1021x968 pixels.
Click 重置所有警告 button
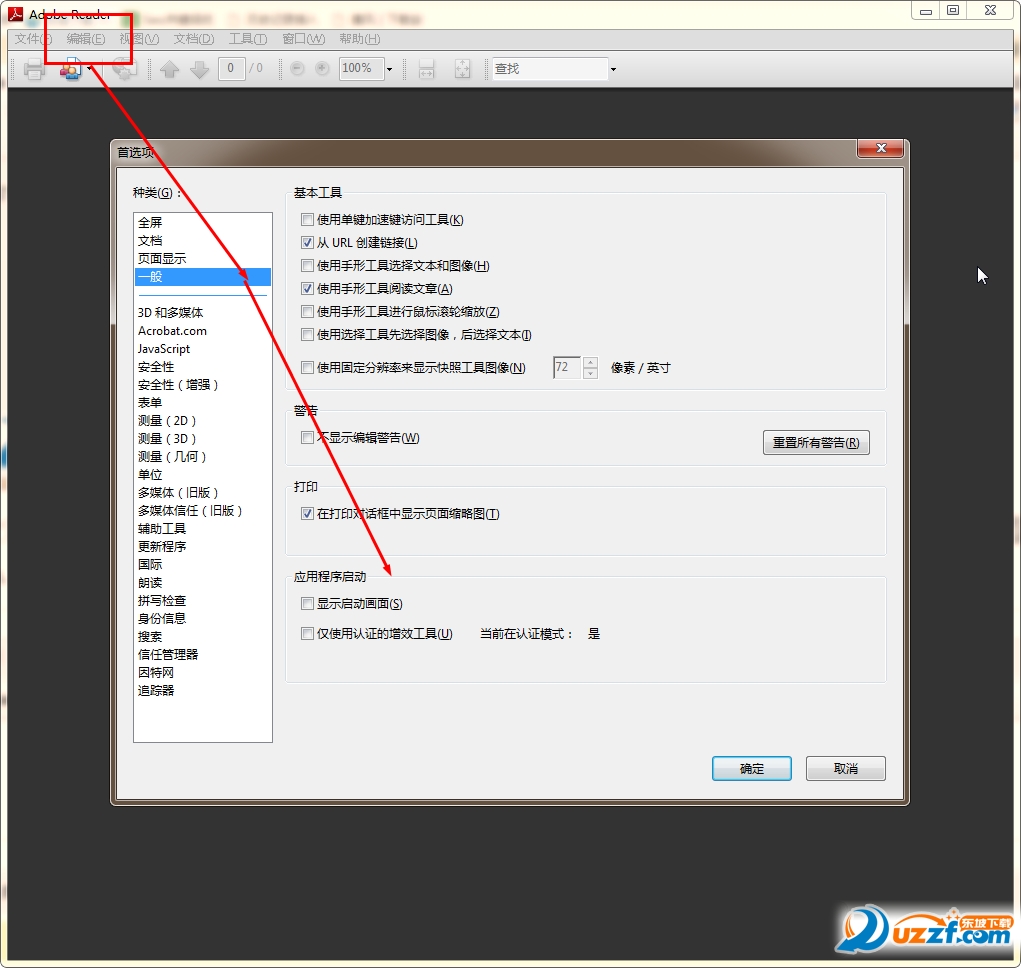coord(816,443)
